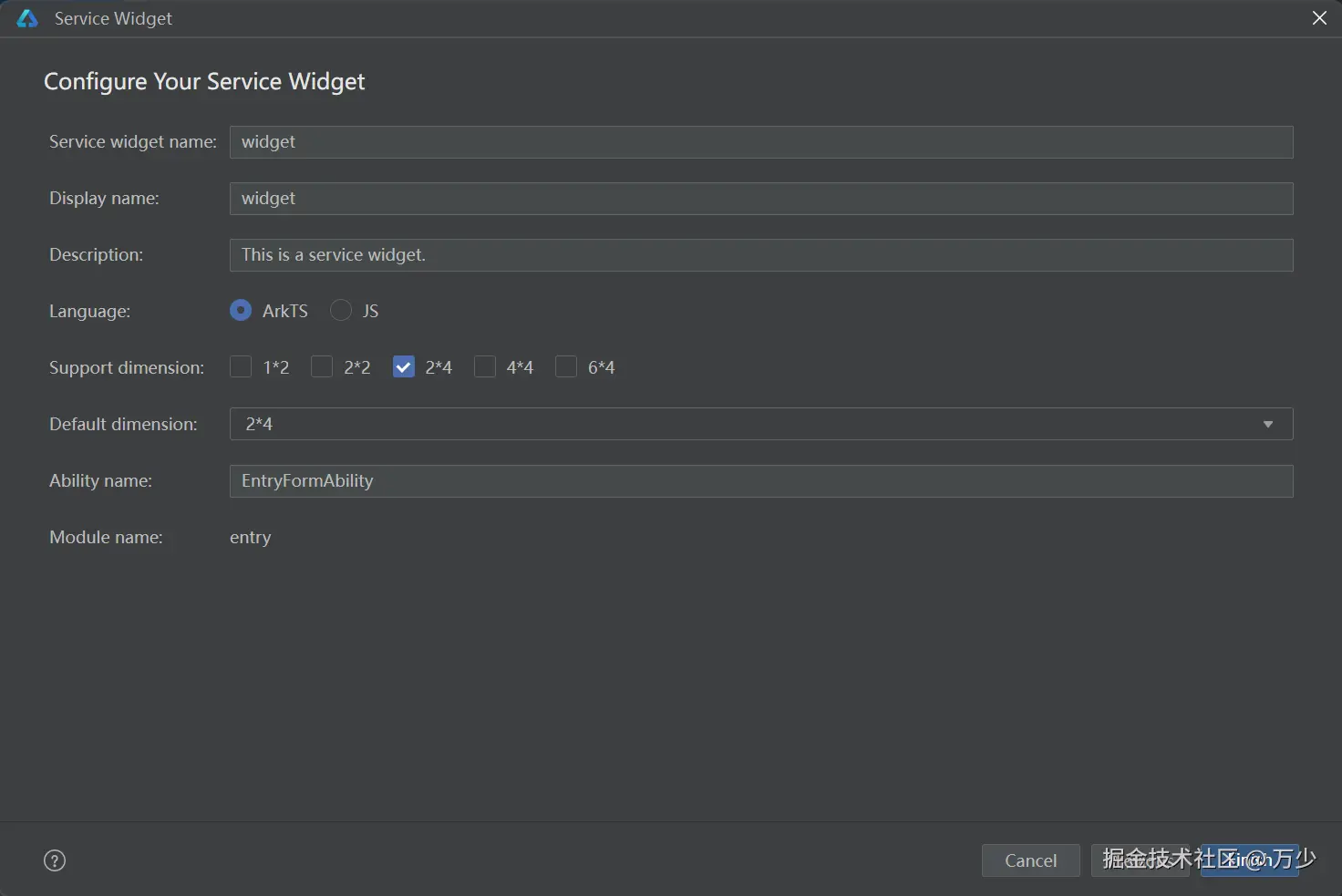Viewport: 1342px width, 896px height.
Task: Enable the 2*2 support dimension checkbox
Action: 322,367
